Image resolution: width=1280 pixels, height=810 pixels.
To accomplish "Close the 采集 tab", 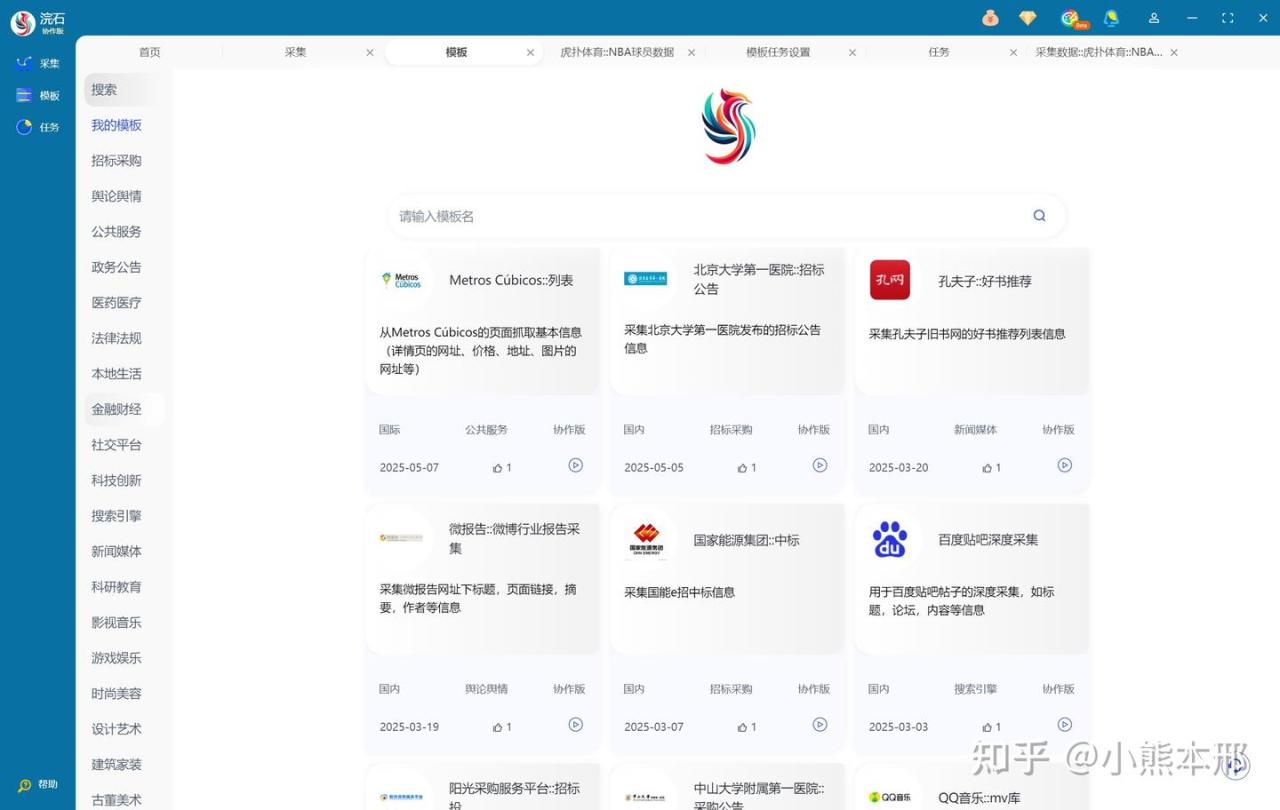I will [x=370, y=53].
